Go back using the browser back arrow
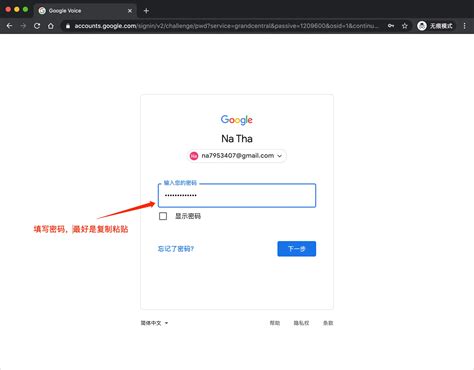474x370 pixels. click(x=9, y=26)
